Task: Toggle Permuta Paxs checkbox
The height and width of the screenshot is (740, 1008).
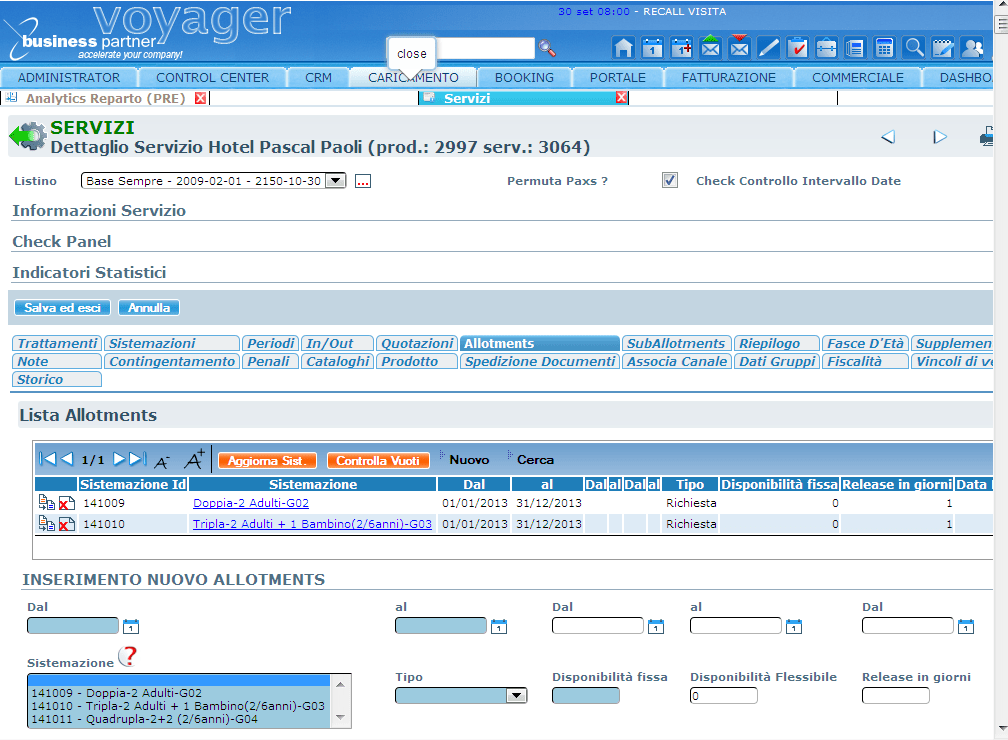Action: [670, 181]
